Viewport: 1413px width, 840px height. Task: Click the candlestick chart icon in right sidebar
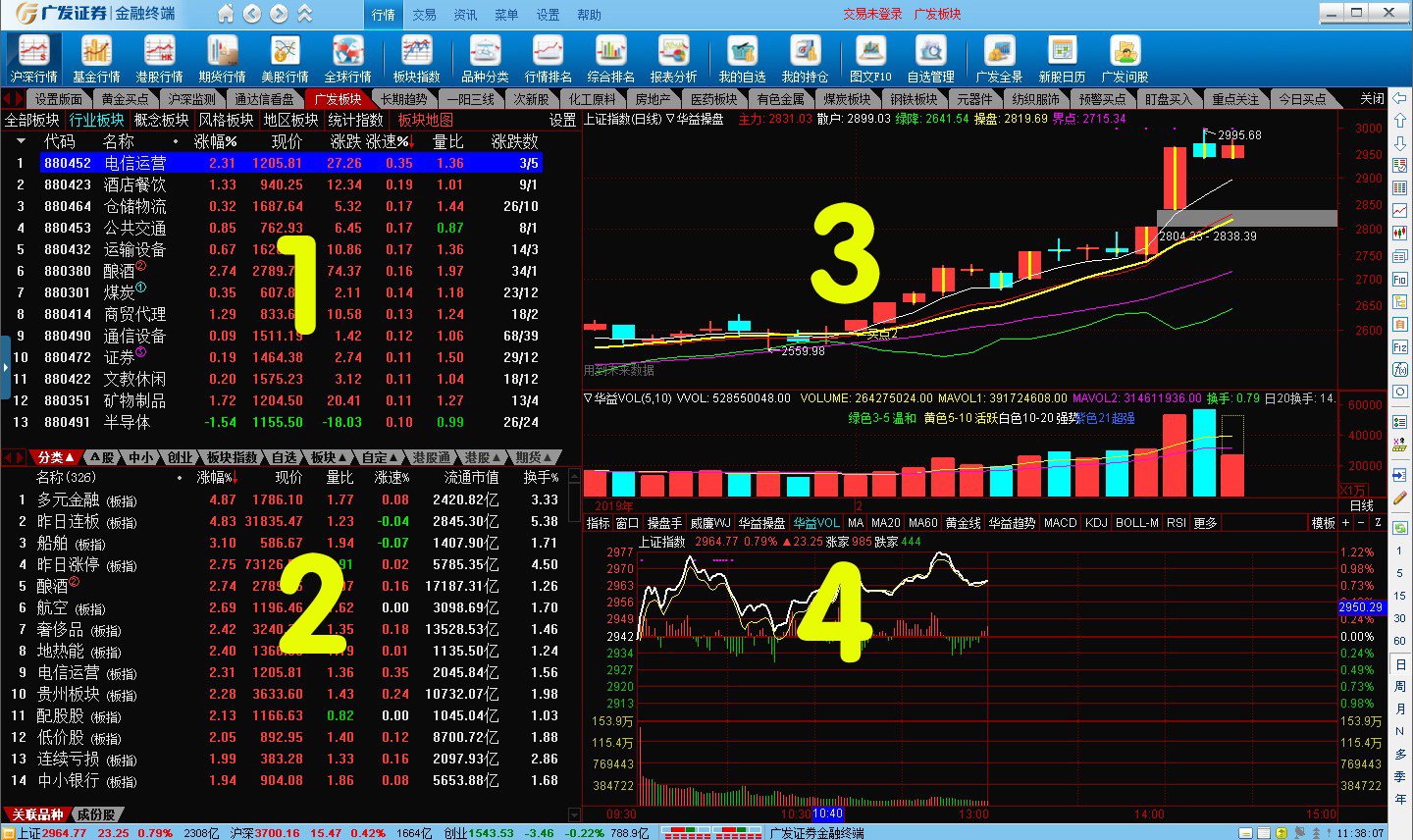pos(1400,233)
